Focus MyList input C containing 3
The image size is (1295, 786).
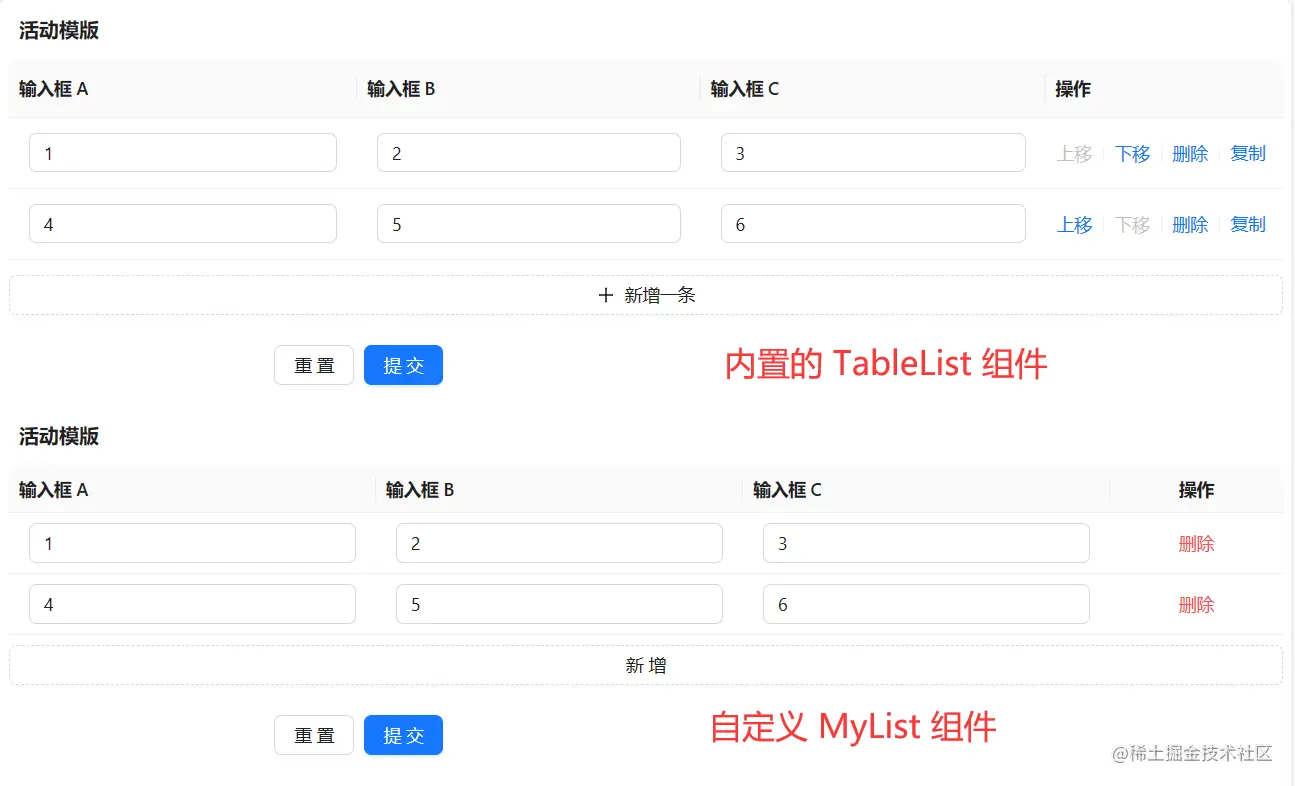pos(926,543)
